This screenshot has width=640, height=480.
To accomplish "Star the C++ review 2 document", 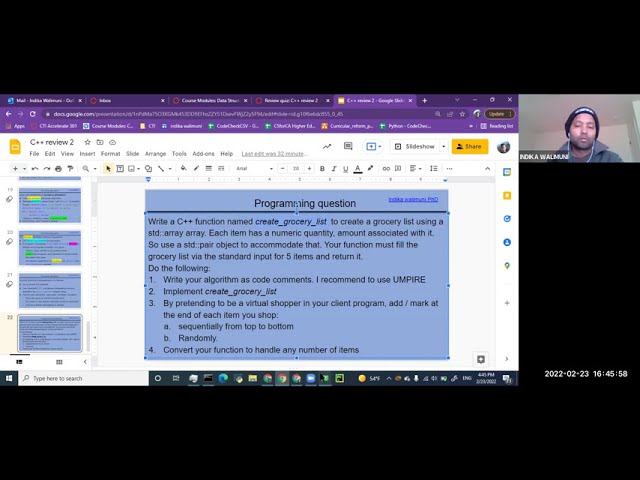I will coord(87,142).
